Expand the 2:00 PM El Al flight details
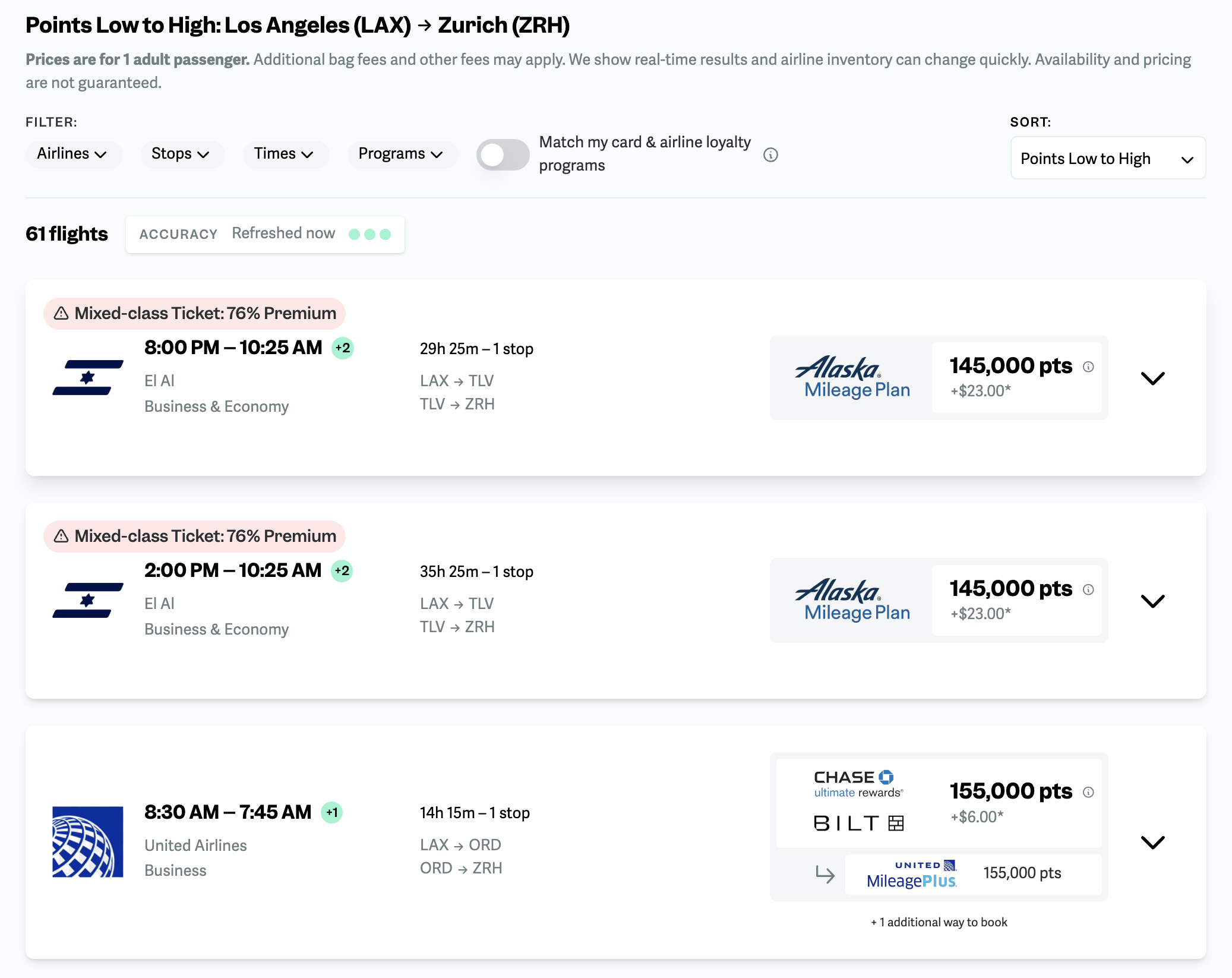 pos(1152,601)
